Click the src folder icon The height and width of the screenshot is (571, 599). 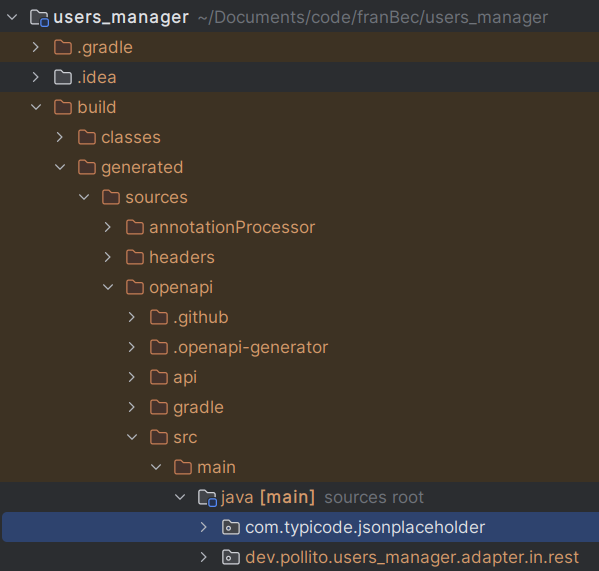click(159, 437)
